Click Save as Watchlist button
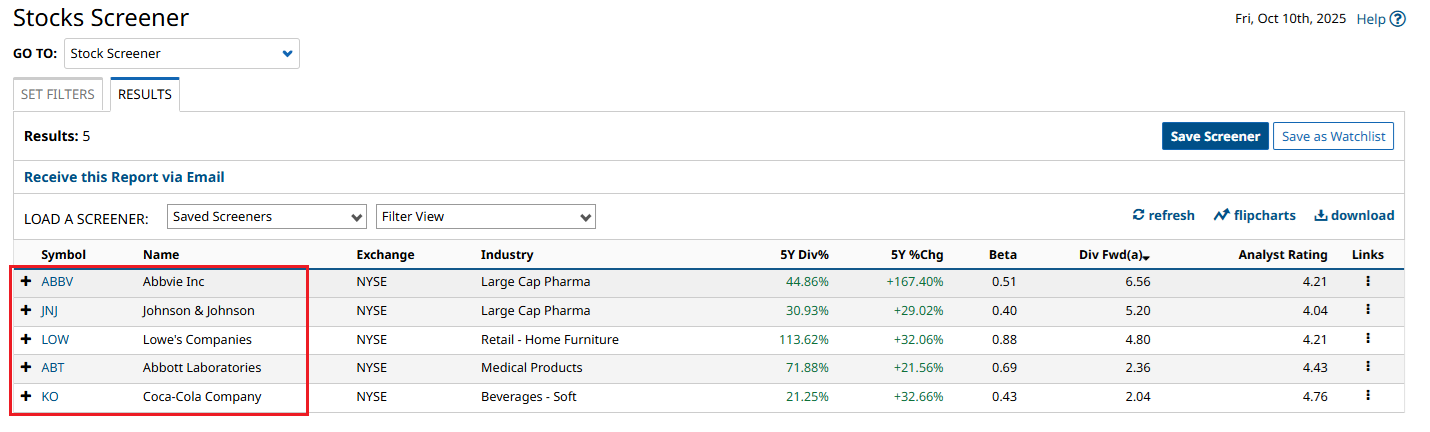This screenshot has height=432, width=1430. [1333, 136]
